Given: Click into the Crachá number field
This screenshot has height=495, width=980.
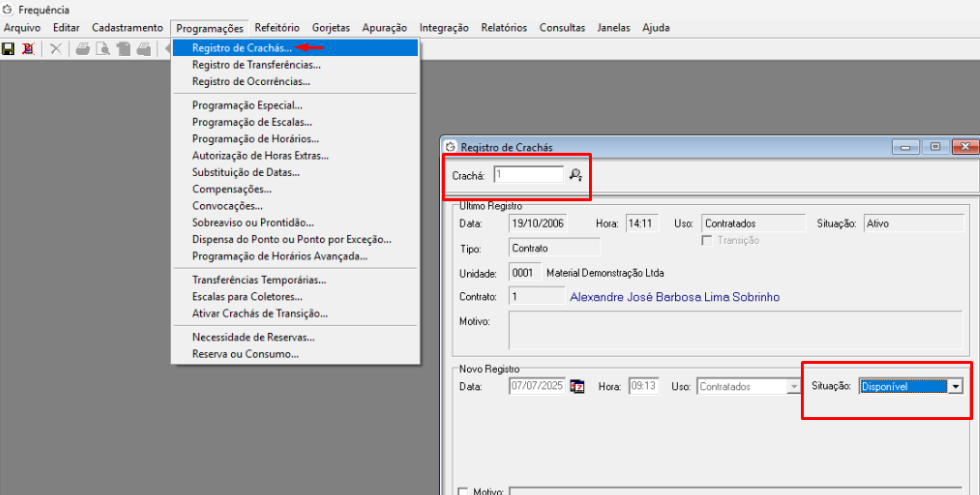Looking at the screenshot, I should click(528, 175).
